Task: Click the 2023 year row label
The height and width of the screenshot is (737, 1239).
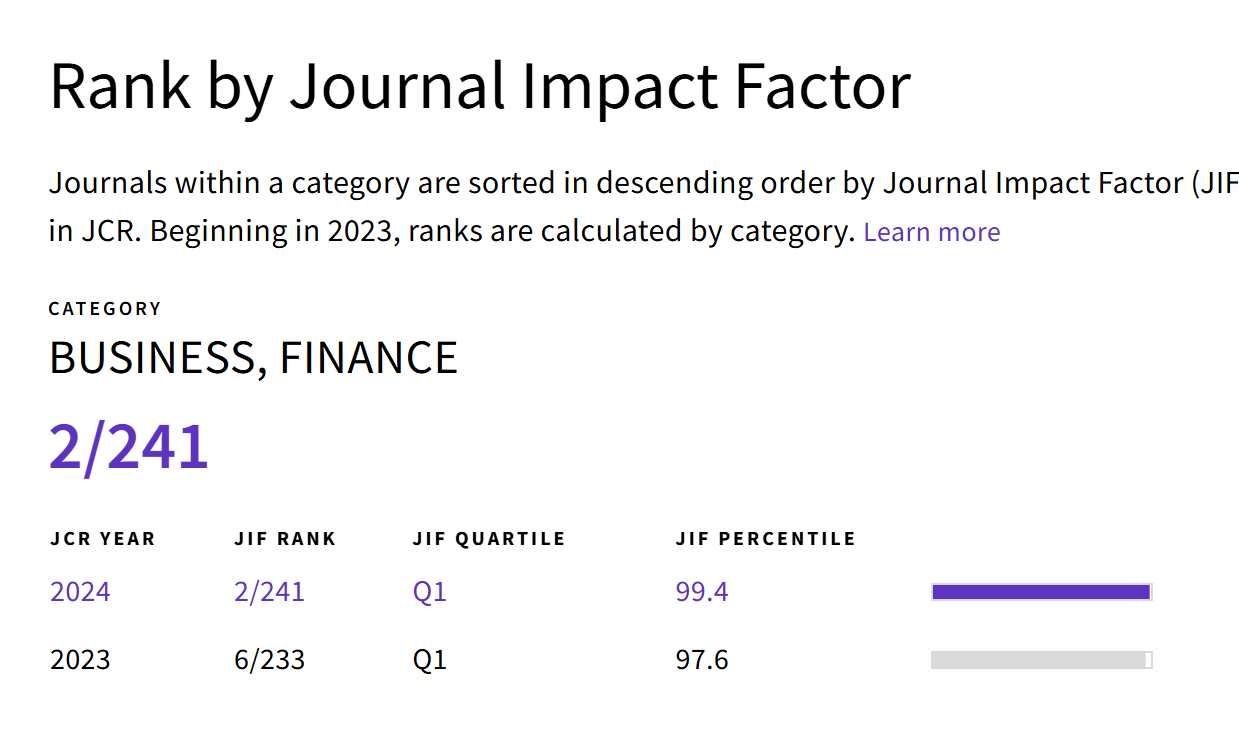Action: 80,660
